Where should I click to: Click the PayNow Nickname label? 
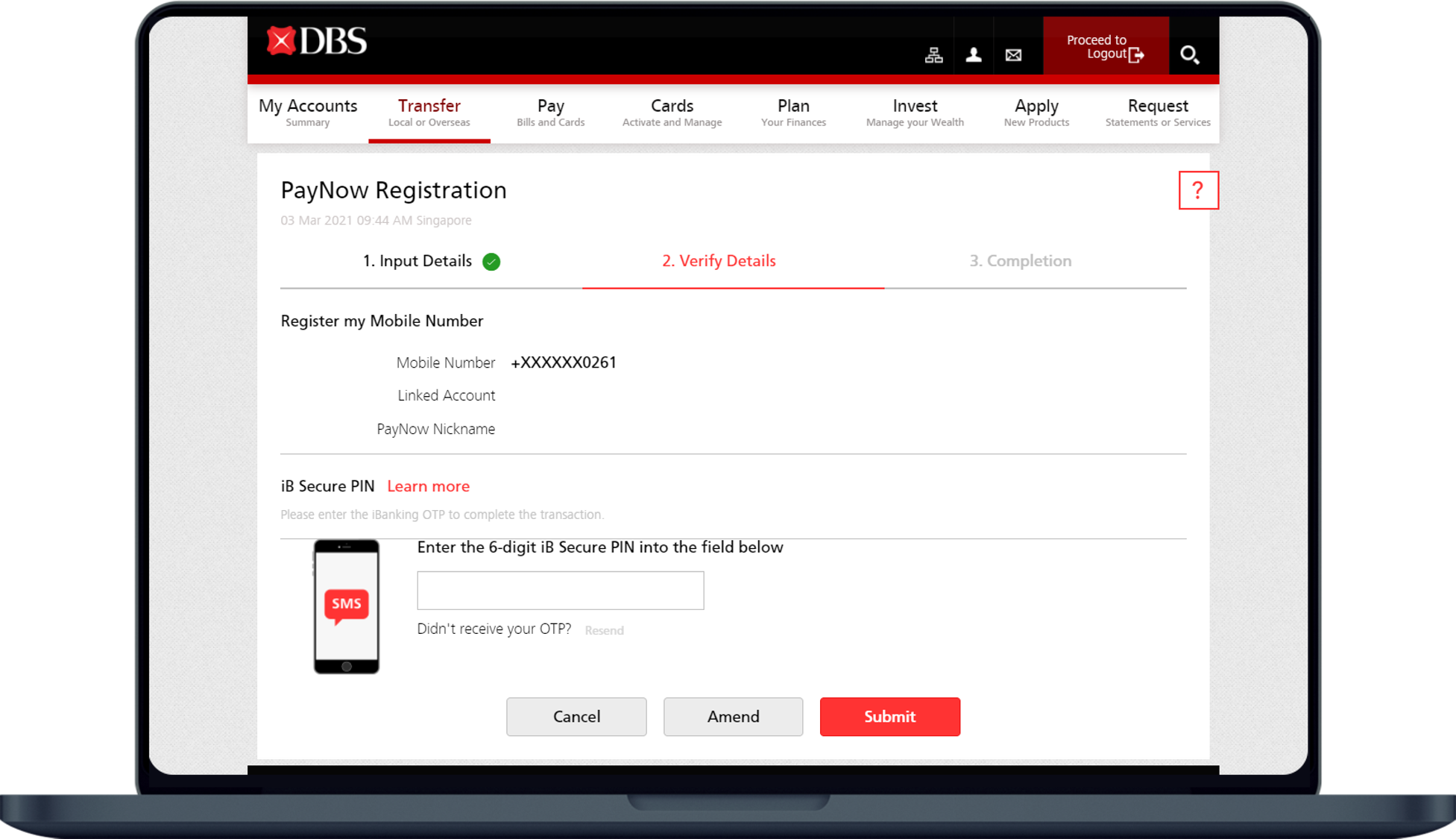pos(435,429)
